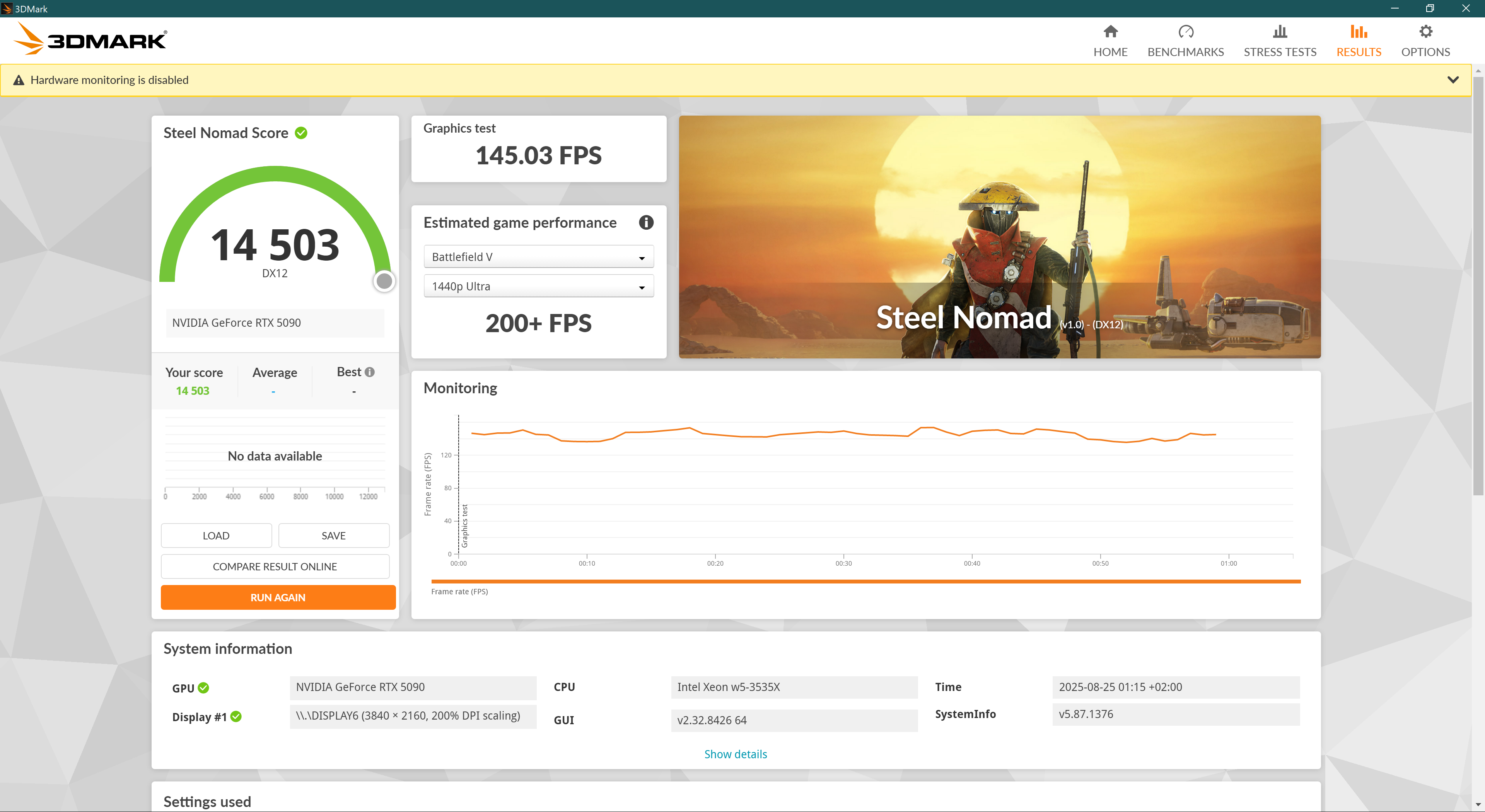Click the Show details link
Image resolution: width=1485 pixels, height=812 pixels.
[736, 754]
